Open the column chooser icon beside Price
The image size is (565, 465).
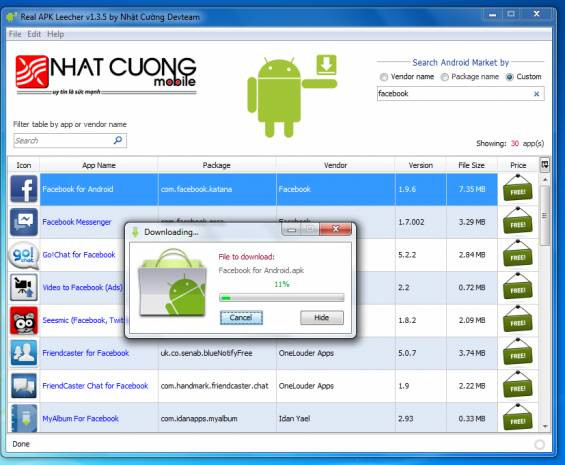click(x=544, y=165)
